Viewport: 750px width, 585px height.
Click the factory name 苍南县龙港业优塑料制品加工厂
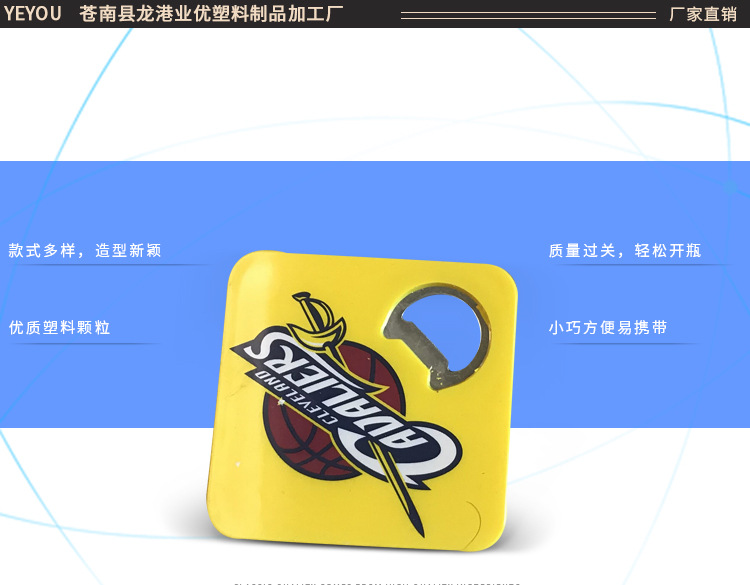(x=211, y=14)
